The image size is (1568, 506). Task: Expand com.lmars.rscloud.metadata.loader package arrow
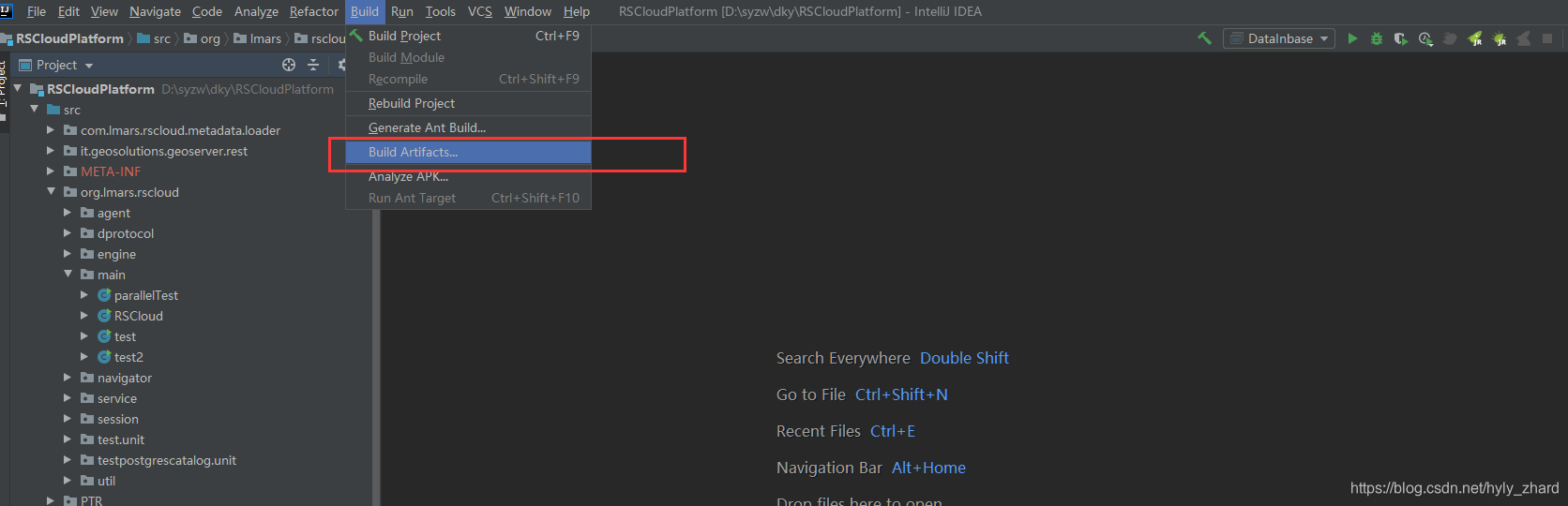51,130
